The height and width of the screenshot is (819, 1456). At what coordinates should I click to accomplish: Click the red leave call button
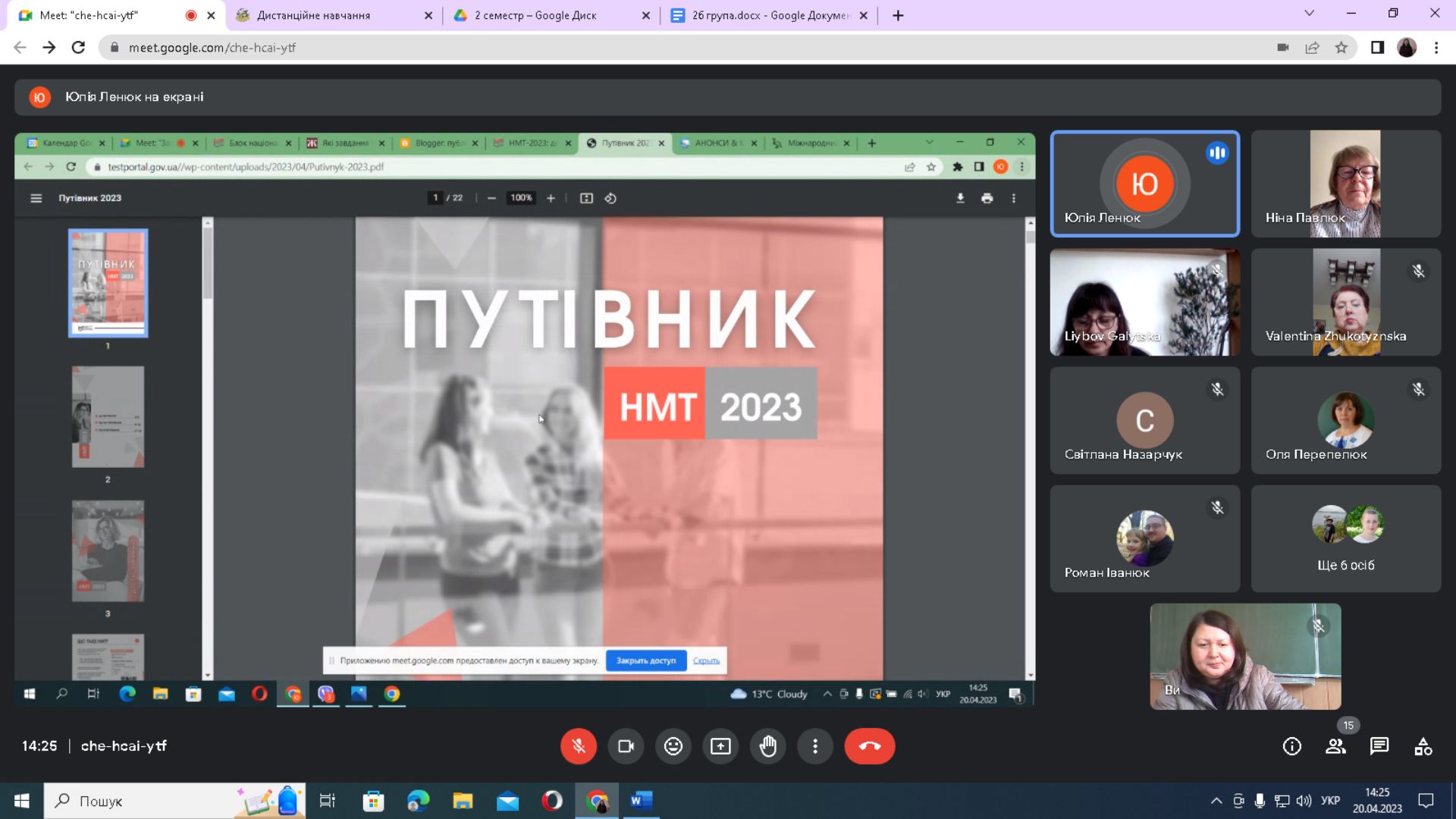pos(869,746)
